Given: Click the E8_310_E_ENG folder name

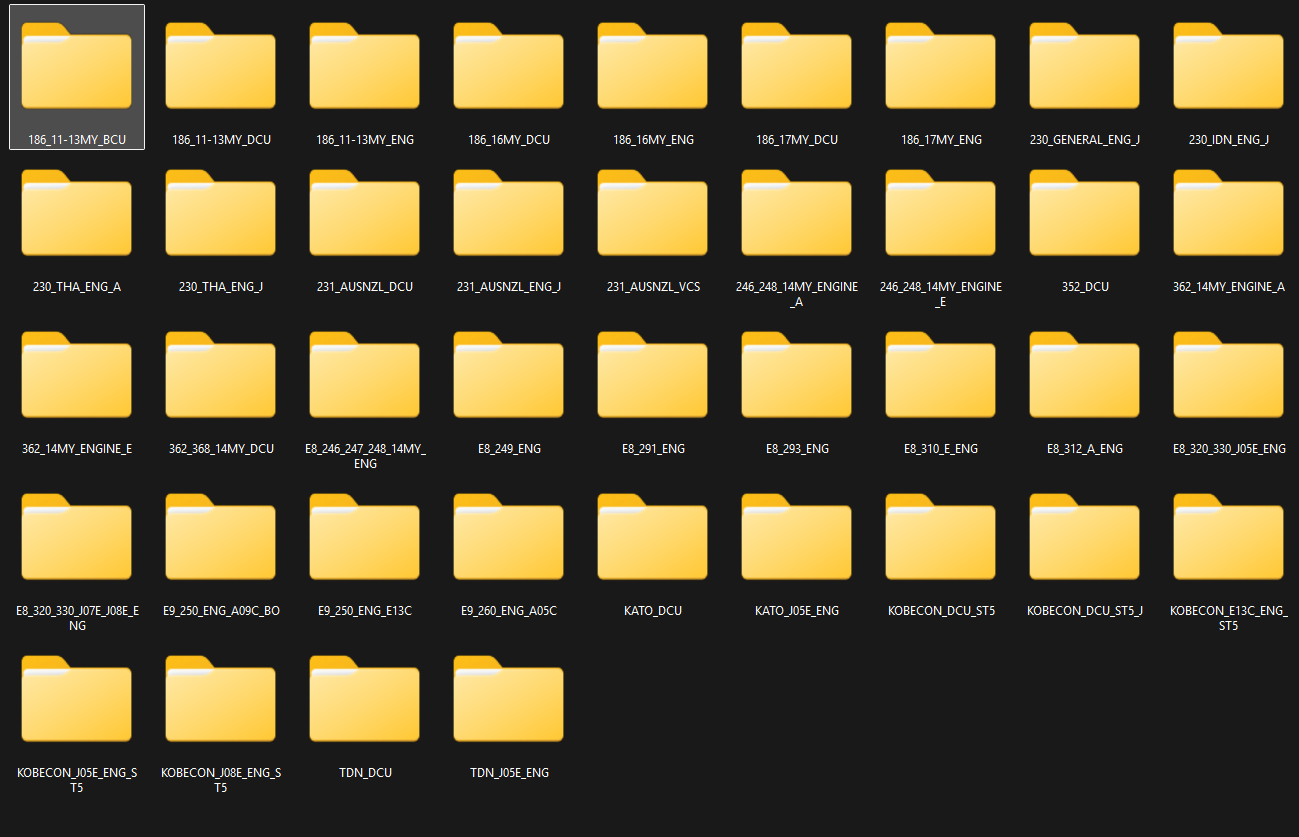Looking at the screenshot, I should 941,449.
